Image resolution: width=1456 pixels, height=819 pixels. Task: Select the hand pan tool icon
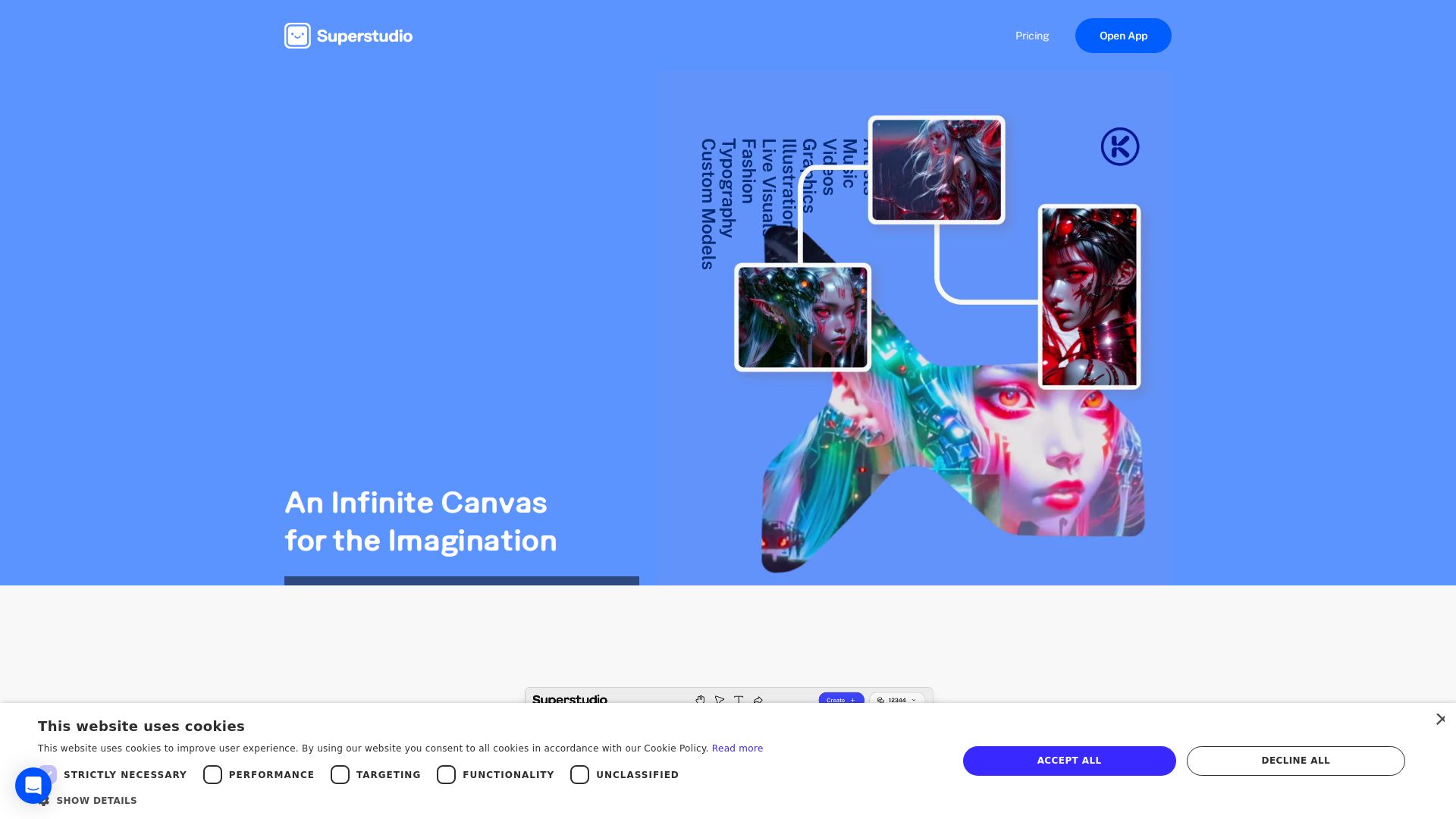(700, 700)
